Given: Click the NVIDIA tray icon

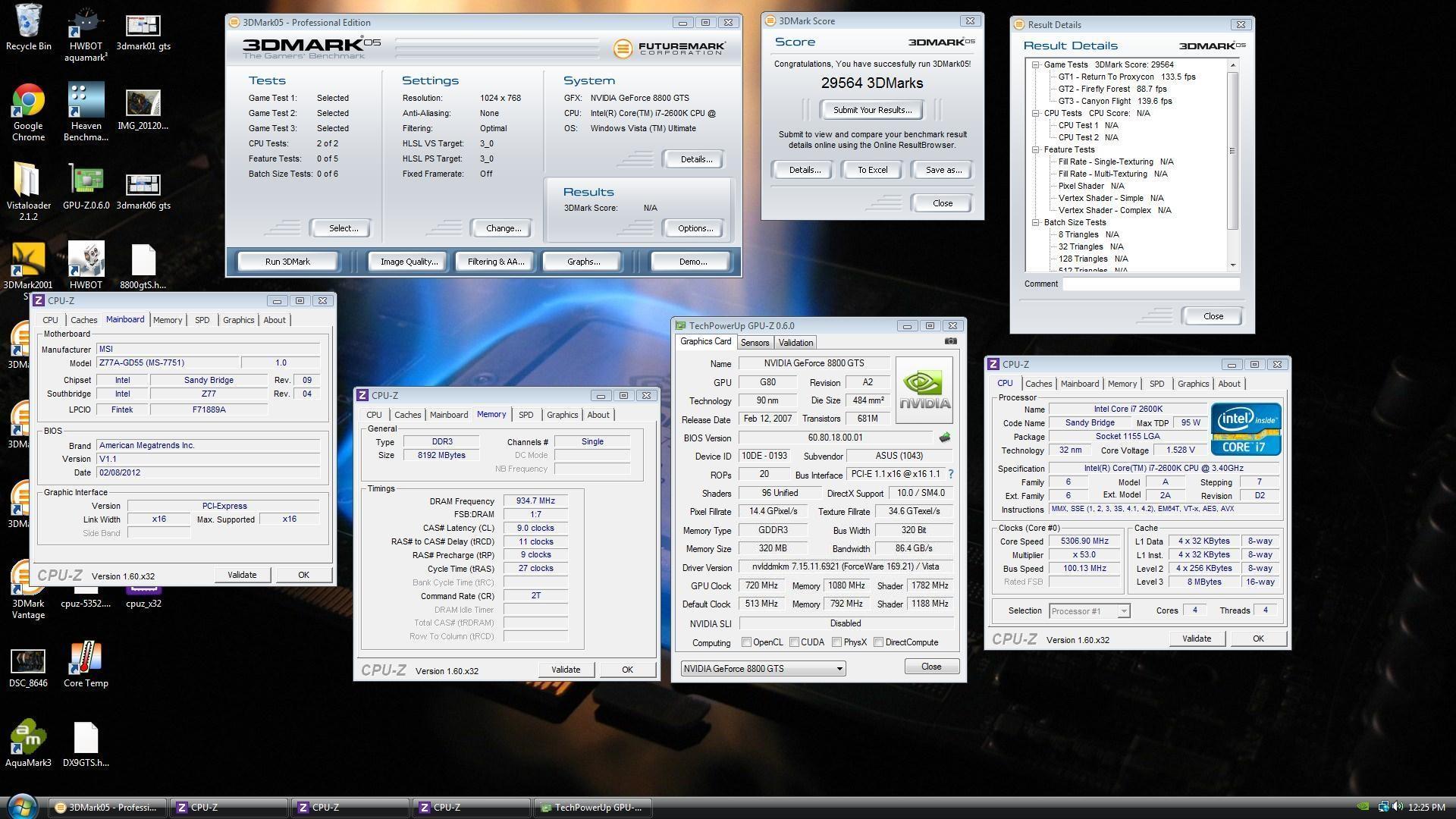Looking at the screenshot, I should coord(1363,808).
